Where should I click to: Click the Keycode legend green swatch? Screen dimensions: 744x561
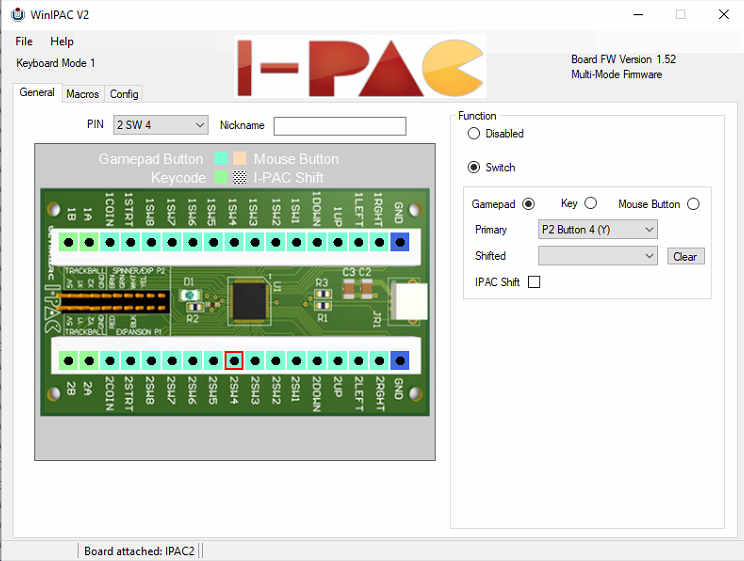221,178
